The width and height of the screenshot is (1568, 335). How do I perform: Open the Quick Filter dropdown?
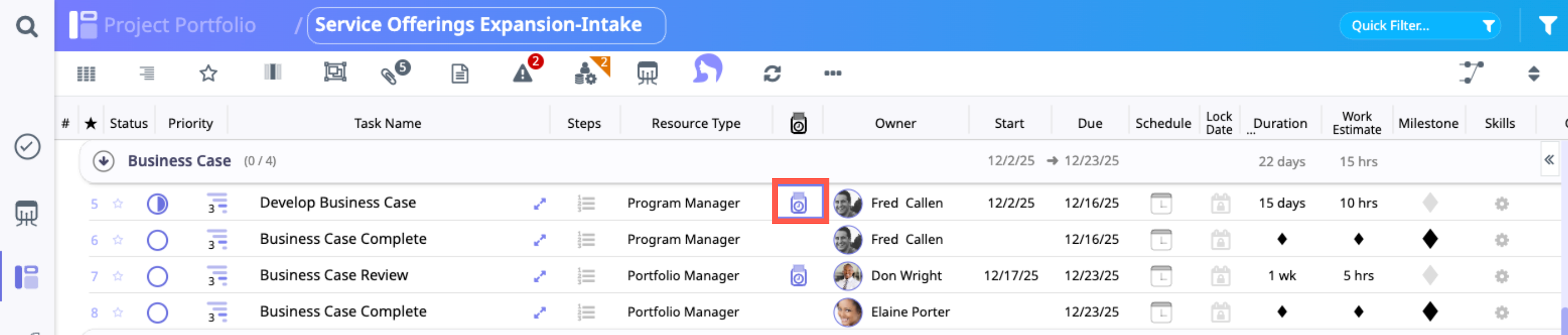pos(1420,26)
